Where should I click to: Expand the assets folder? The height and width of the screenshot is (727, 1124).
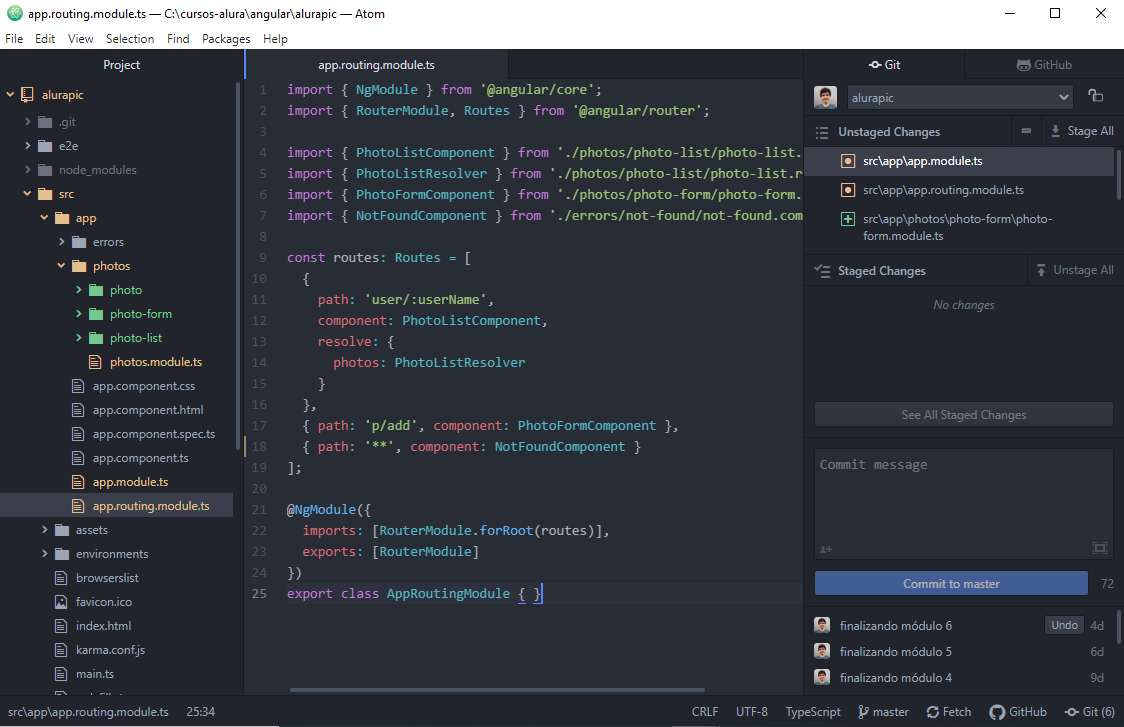(x=44, y=530)
